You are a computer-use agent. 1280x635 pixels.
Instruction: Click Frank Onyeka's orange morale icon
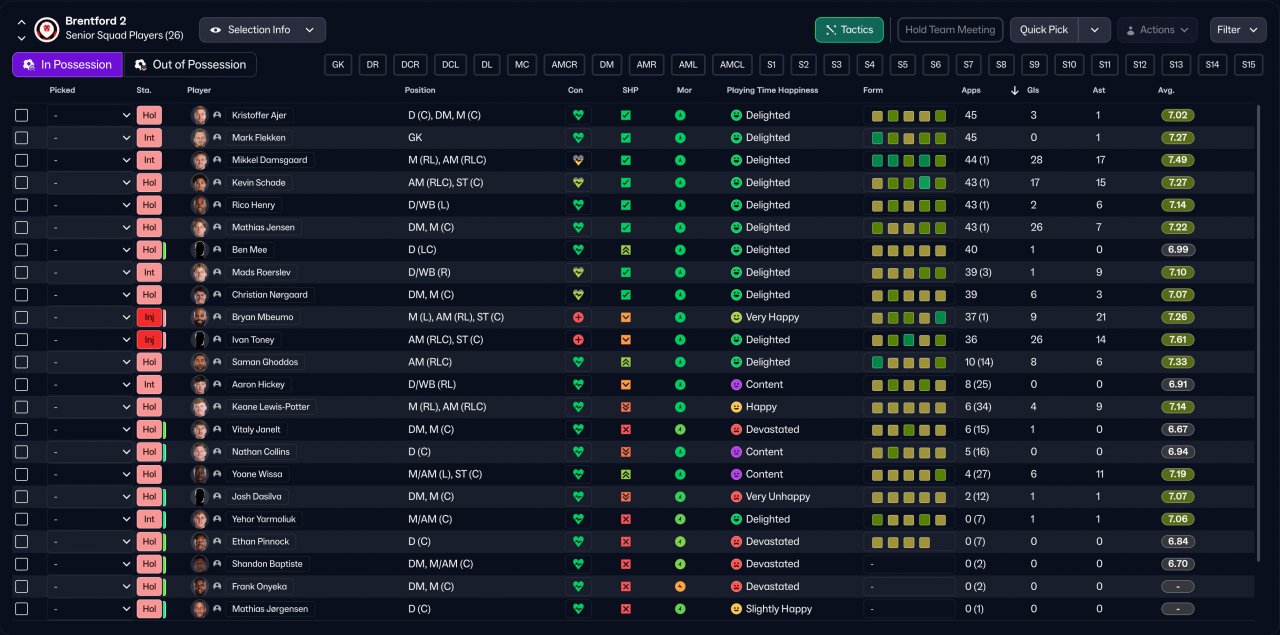click(x=680, y=586)
